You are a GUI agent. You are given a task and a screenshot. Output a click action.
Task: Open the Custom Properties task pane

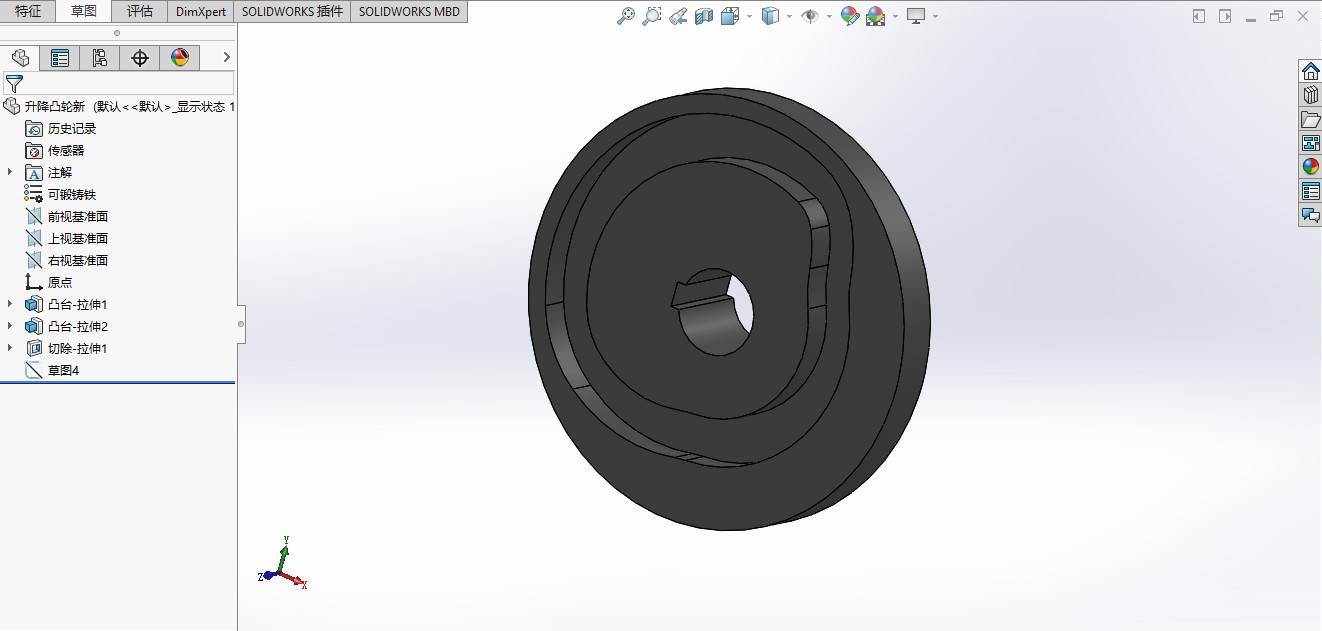[x=1310, y=191]
